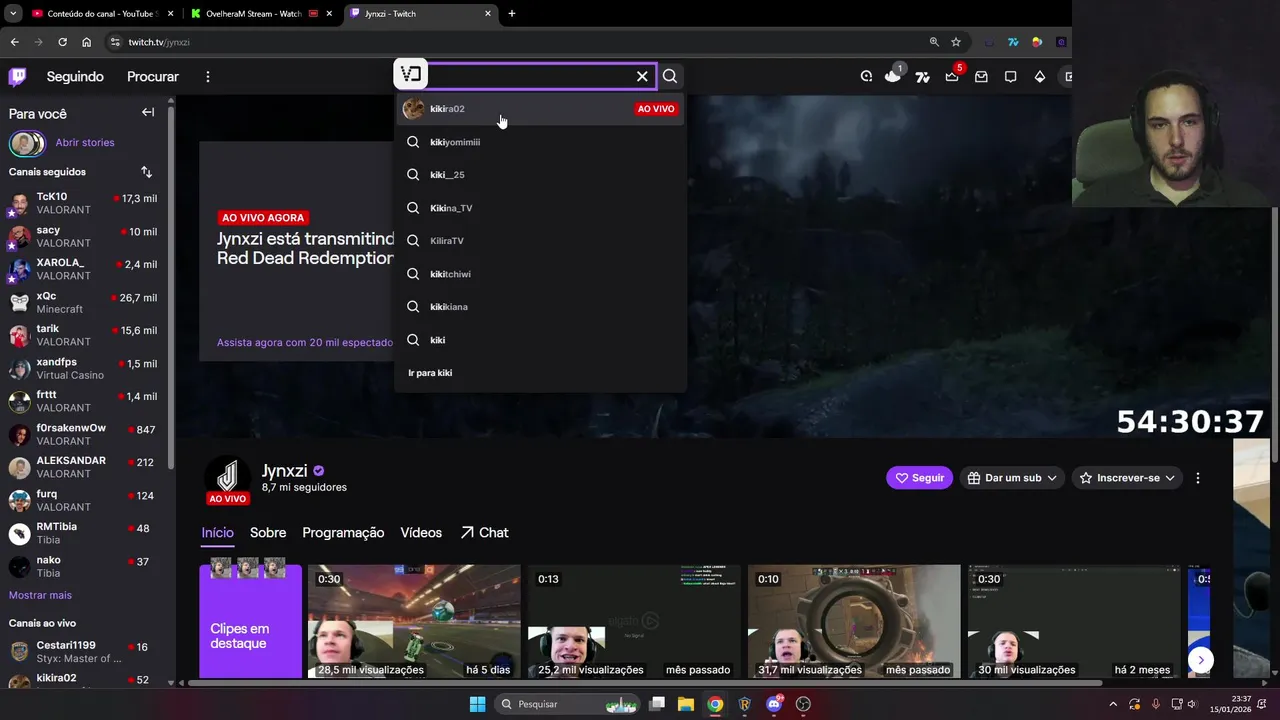Open OBS Studio from the taskbar
This screenshot has width=1280, height=720.
tap(803, 704)
